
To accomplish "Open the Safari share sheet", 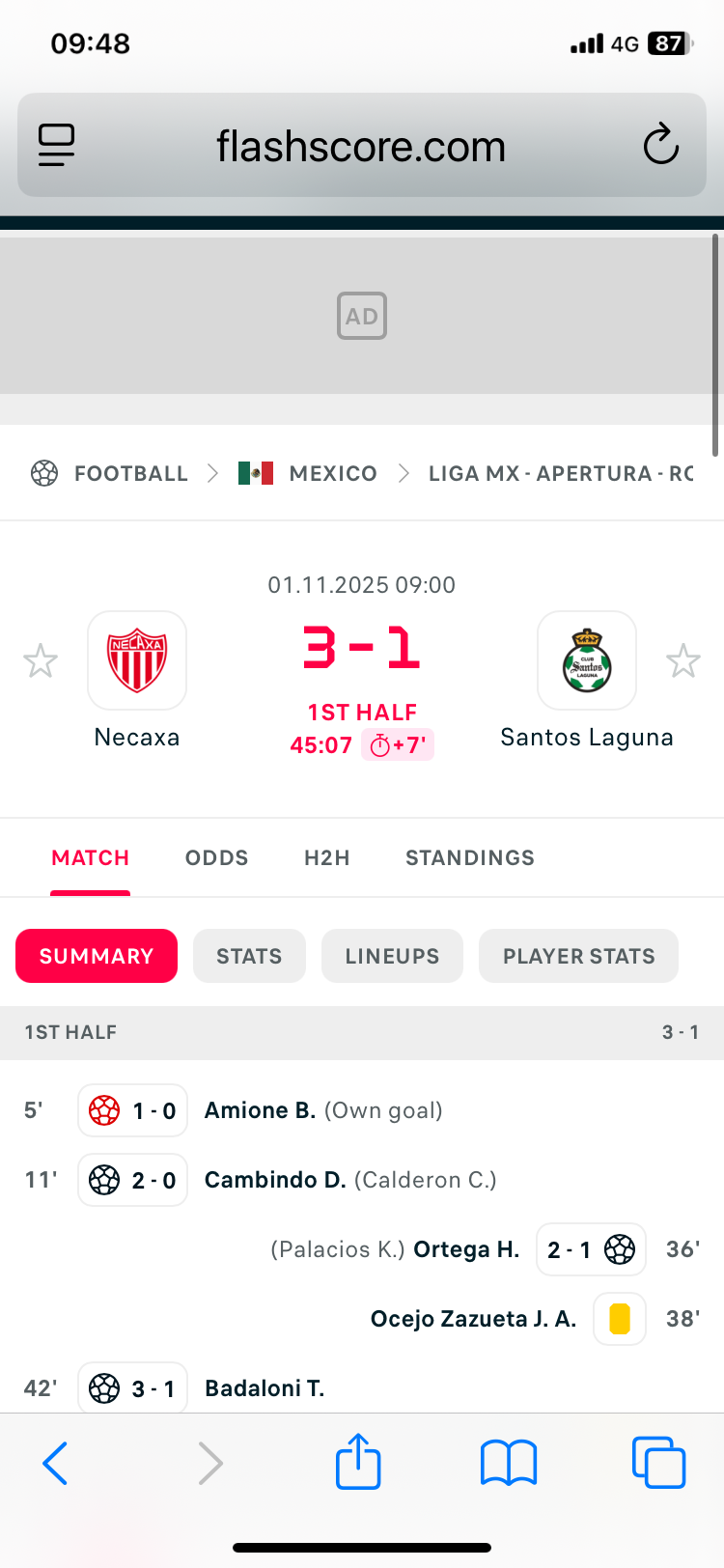I will pyautogui.click(x=358, y=1463).
